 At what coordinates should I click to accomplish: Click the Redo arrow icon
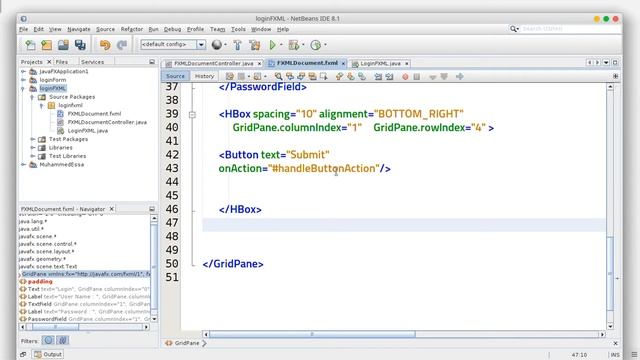pos(122,45)
